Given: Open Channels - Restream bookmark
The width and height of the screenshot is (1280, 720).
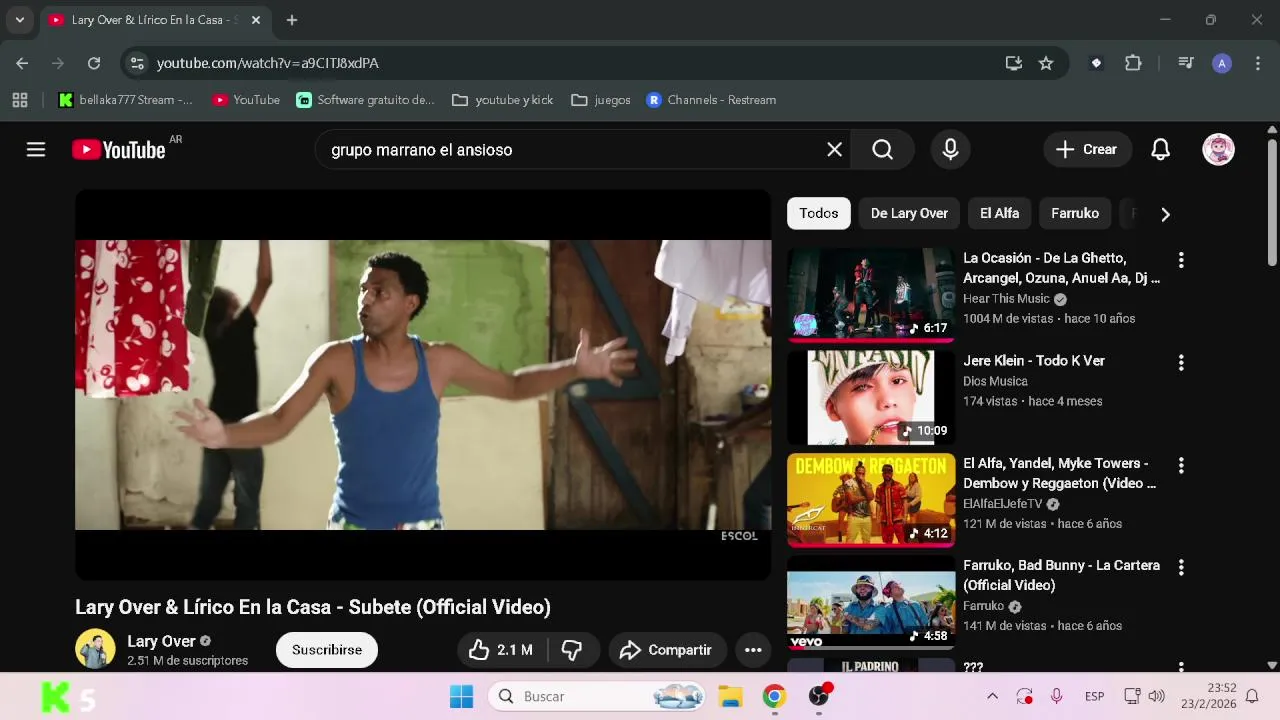Looking at the screenshot, I should click(x=711, y=100).
